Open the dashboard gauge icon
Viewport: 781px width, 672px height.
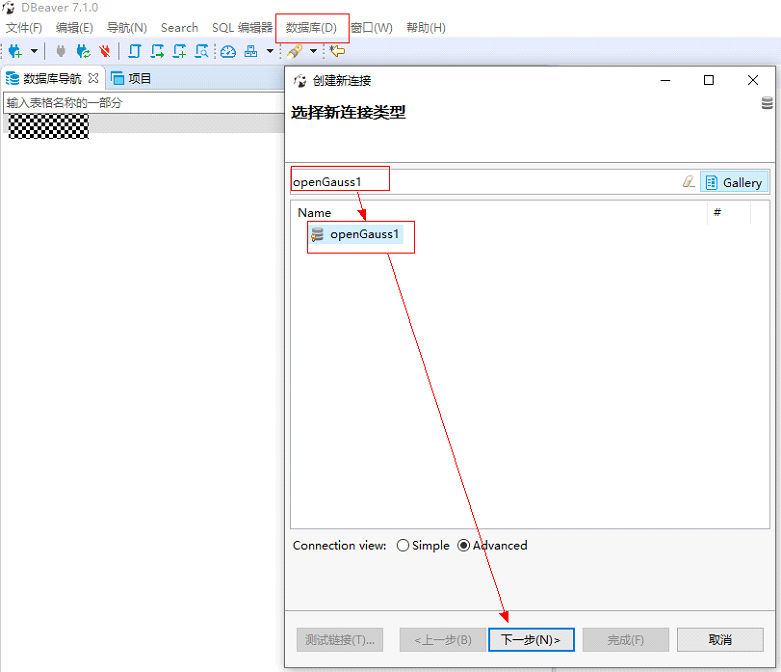tap(228, 51)
